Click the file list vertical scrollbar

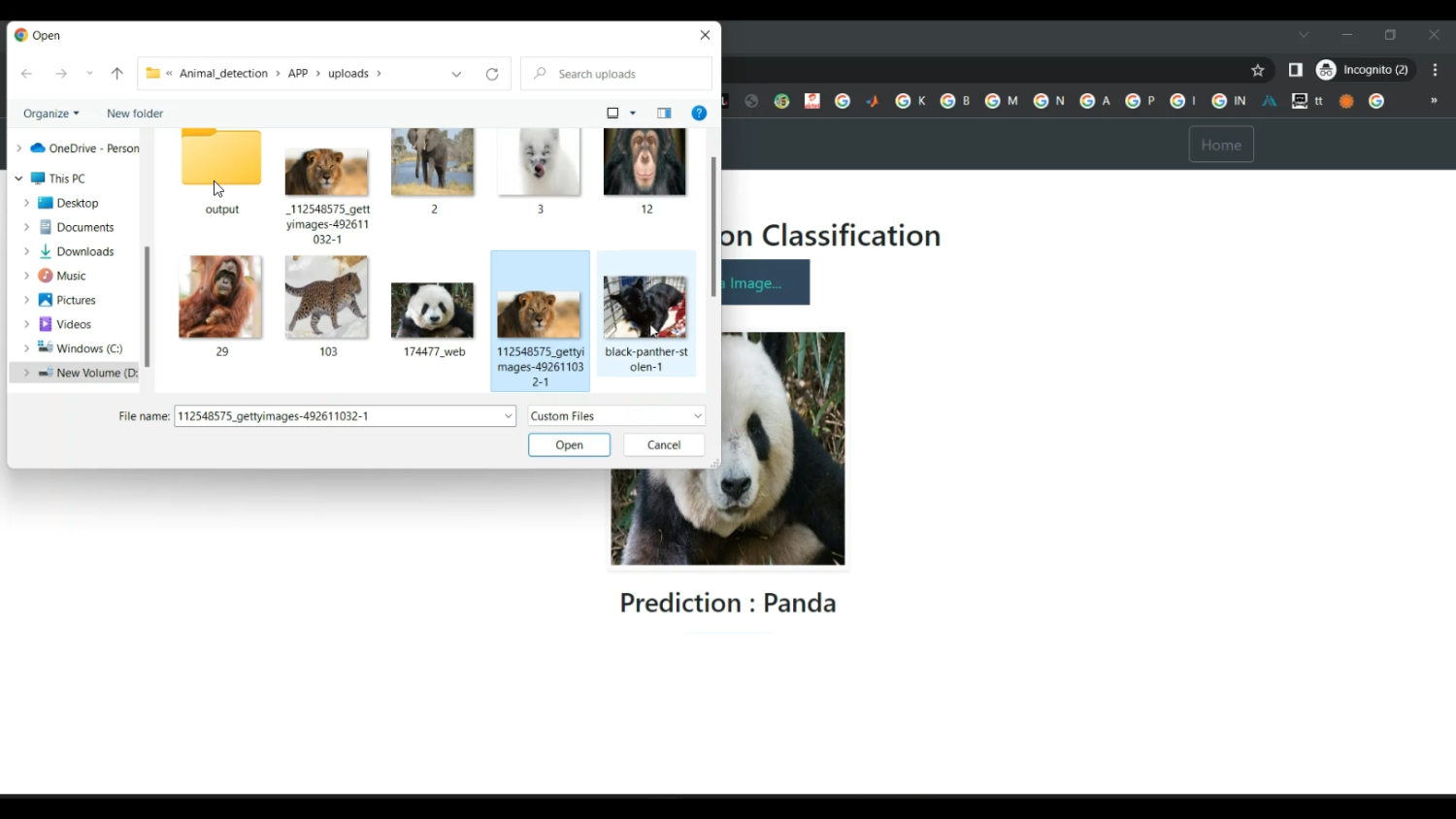pyautogui.click(x=713, y=226)
